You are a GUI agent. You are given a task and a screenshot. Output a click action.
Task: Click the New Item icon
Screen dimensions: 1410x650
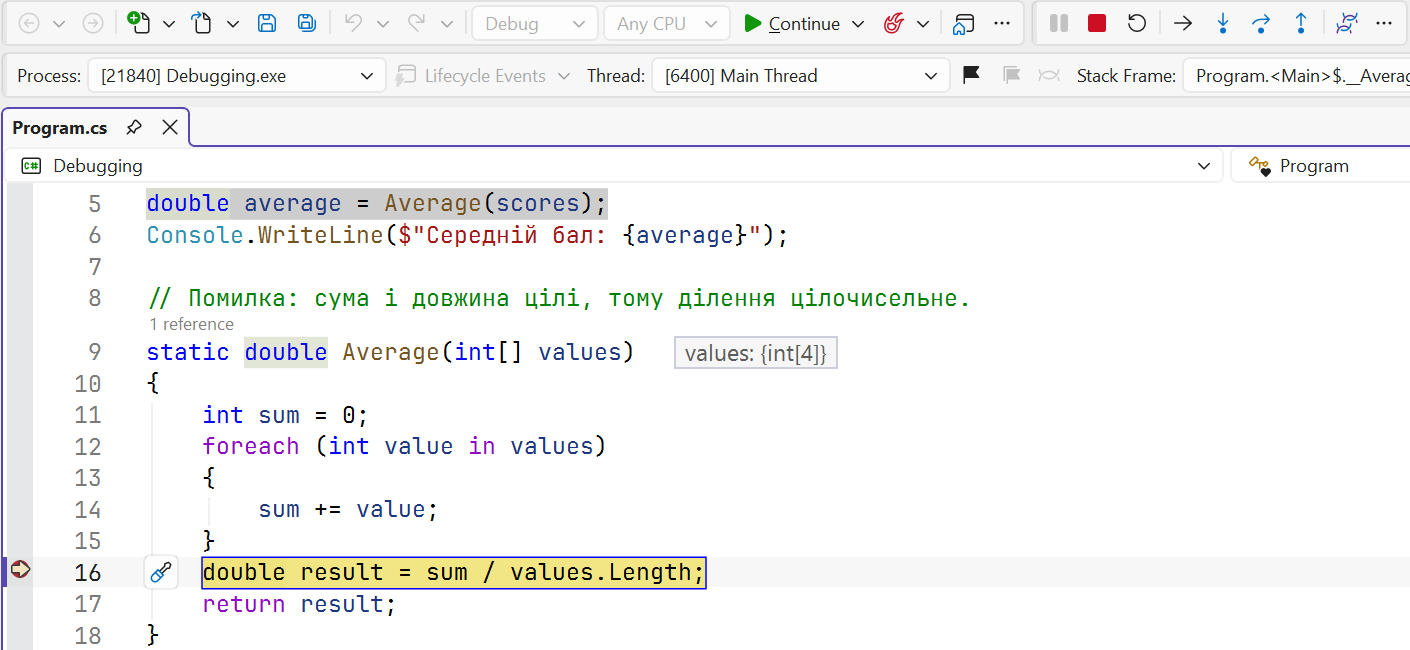(138, 23)
